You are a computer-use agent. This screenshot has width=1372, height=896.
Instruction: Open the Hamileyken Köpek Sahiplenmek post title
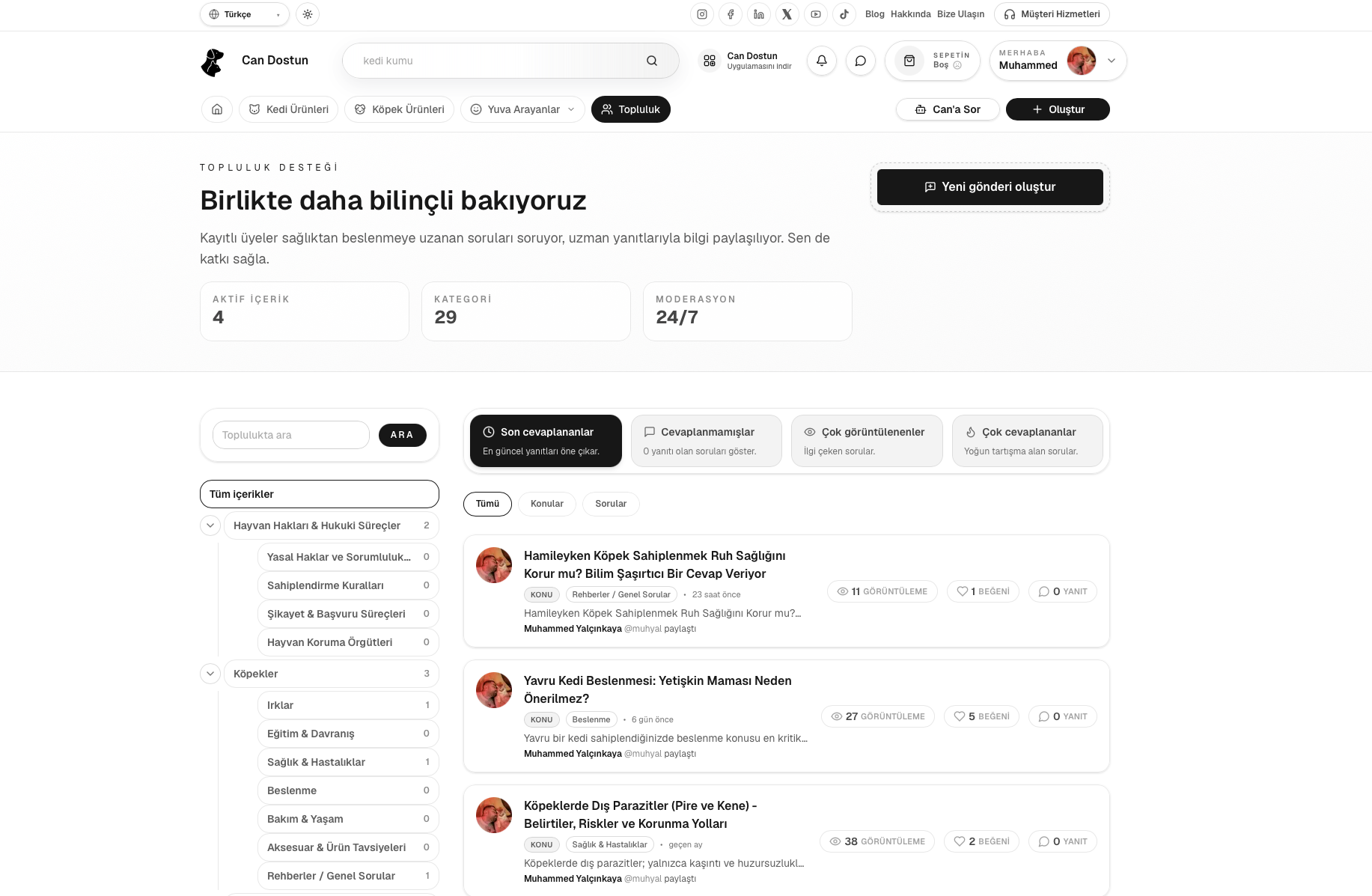click(655, 564)
